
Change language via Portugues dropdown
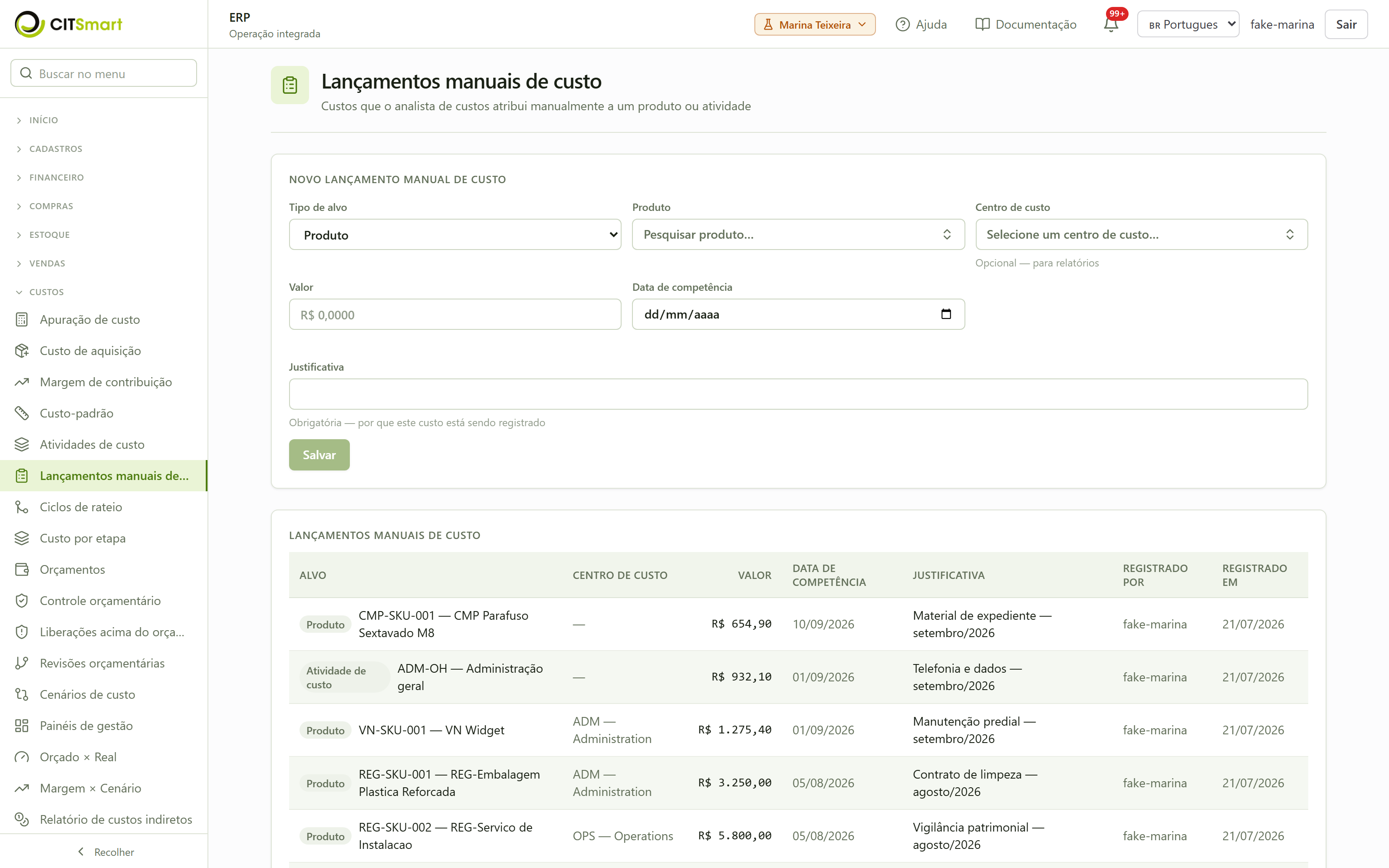[x=1188, y=24]
